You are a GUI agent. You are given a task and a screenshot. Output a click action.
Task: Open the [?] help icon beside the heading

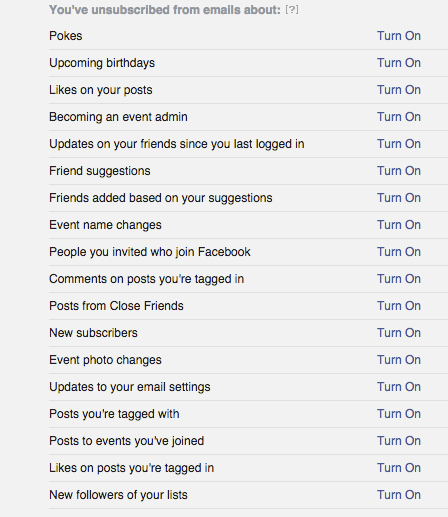[292, 10]
